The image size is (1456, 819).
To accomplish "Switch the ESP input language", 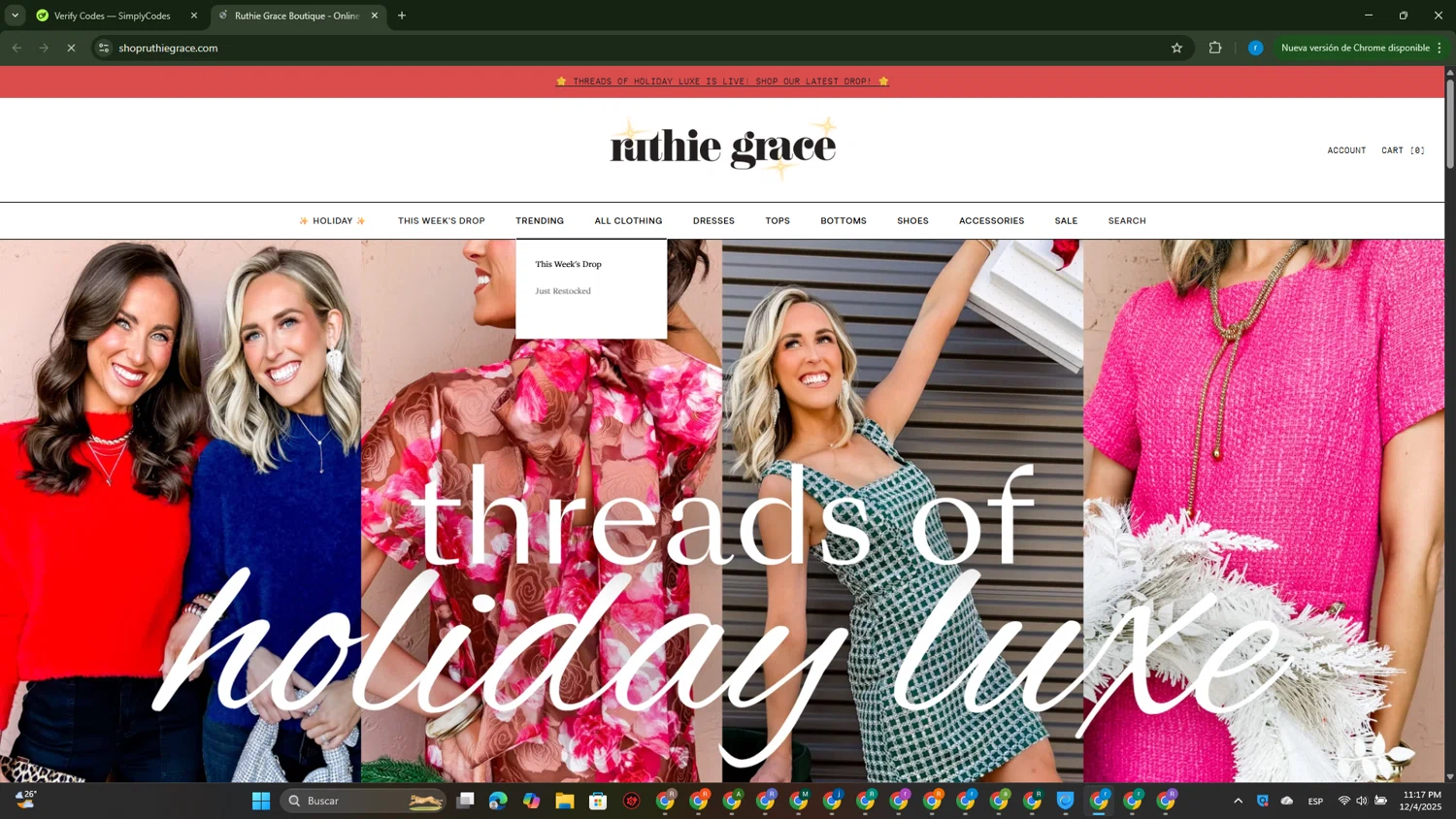I will 1315,801.
